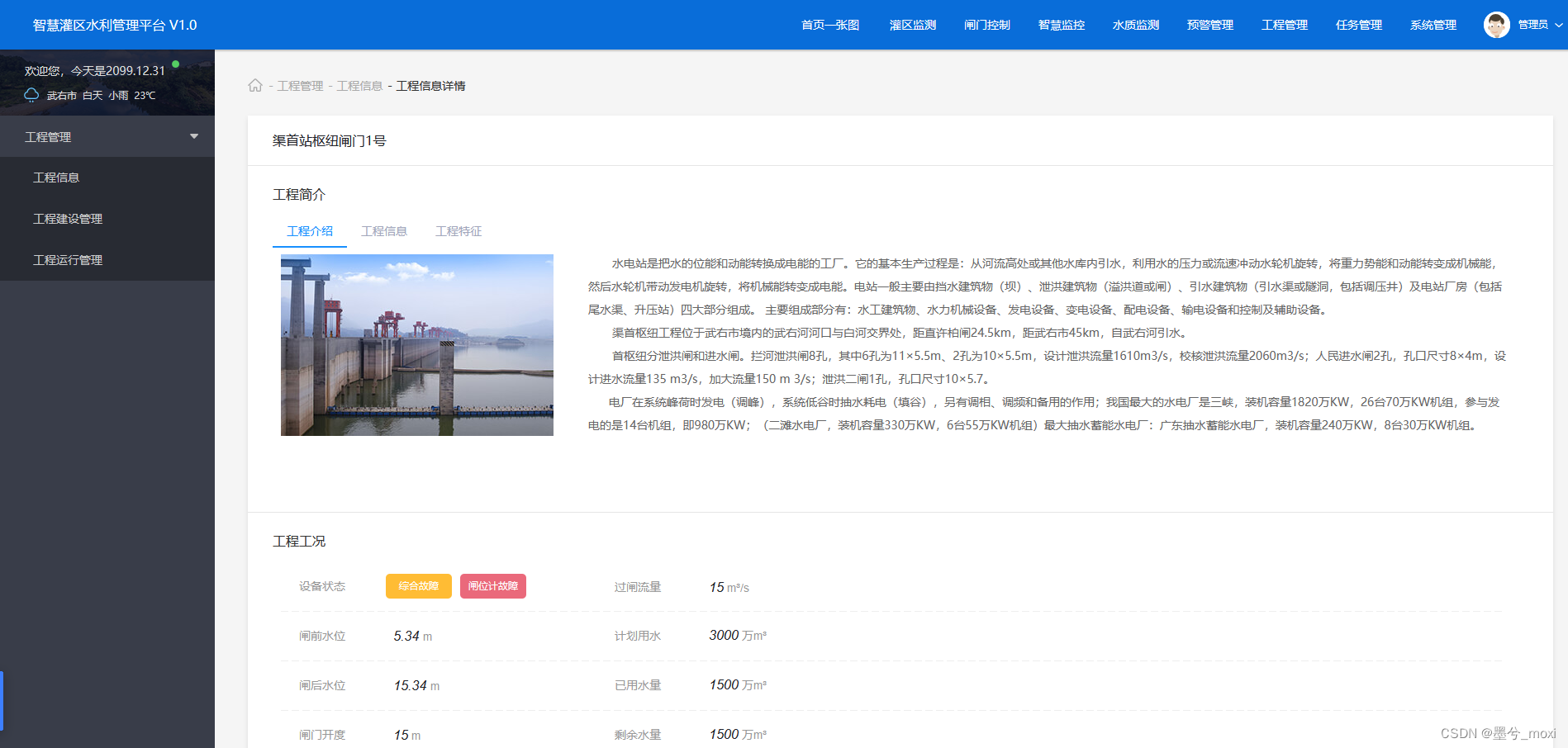Select the 工程介绍 tab
The height and width of the screenshot is (748, 1568).
click(309, 231)
